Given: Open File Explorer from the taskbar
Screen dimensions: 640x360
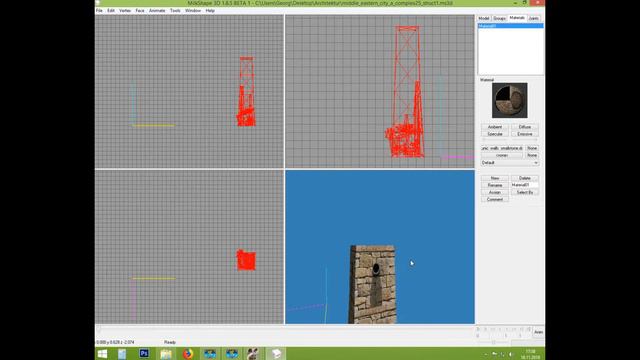Looking at the screenshot, I should coord(166,354).
